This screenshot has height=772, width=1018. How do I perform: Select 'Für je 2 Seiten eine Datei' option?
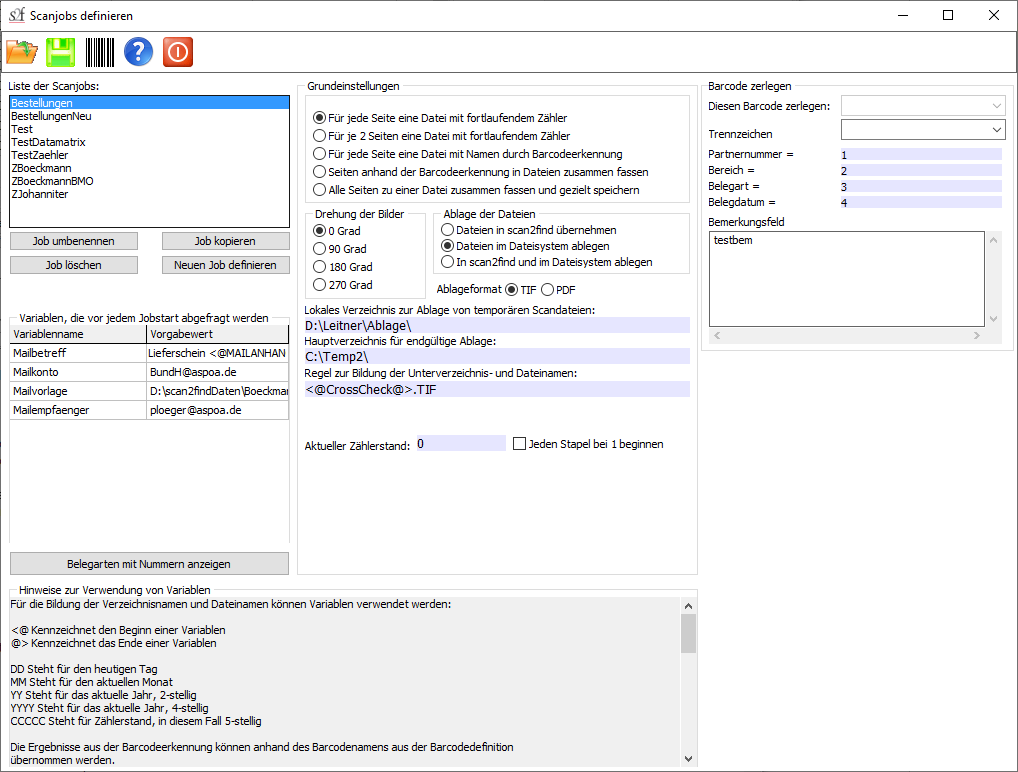pyautogui.click(x=441, y=136)
